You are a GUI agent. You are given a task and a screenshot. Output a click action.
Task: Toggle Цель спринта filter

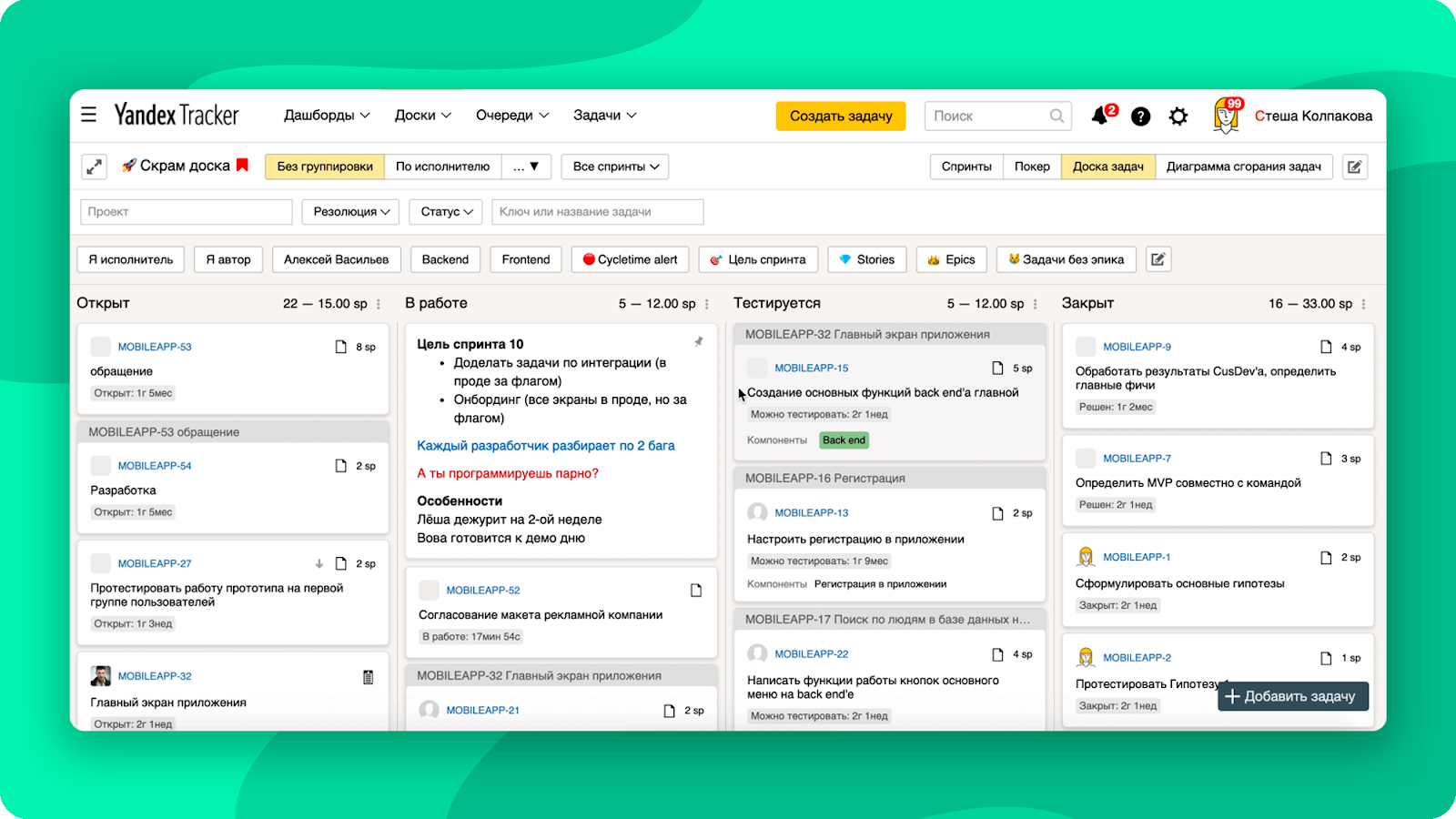[x=758, y=259]
